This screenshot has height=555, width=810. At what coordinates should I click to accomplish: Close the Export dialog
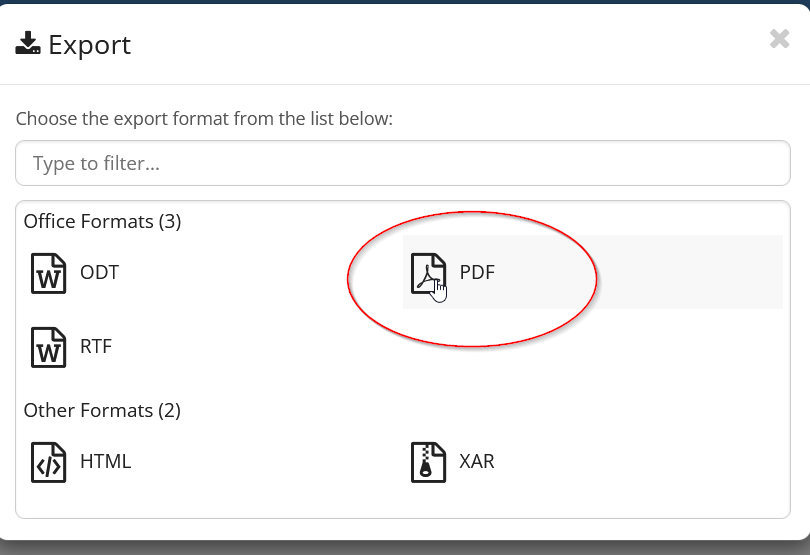pos(780,39)
